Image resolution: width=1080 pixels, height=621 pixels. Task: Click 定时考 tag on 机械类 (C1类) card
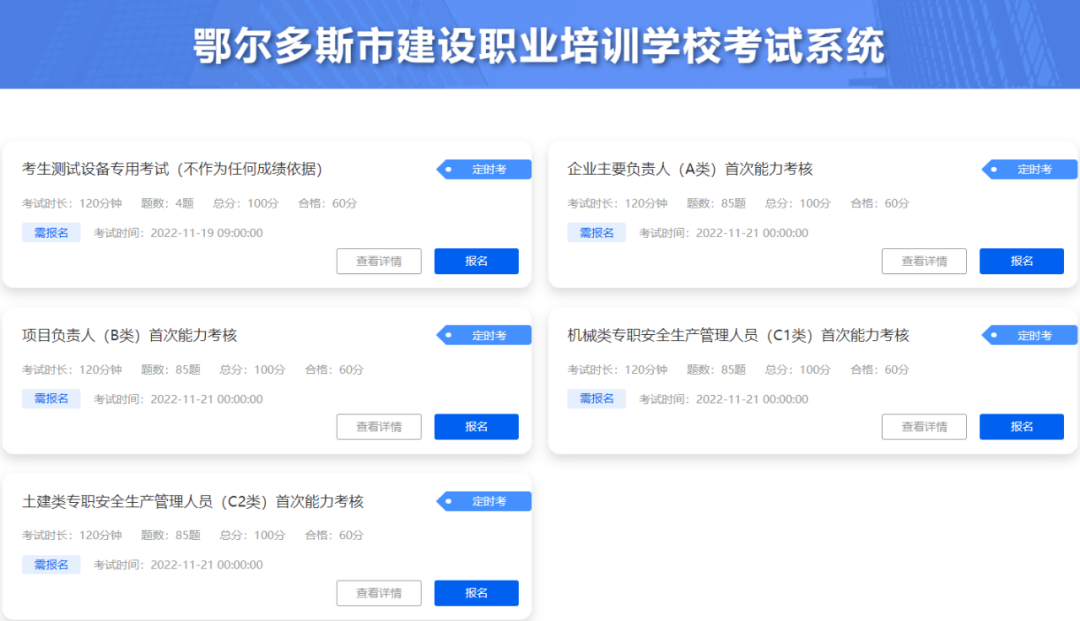[1030, 335]
